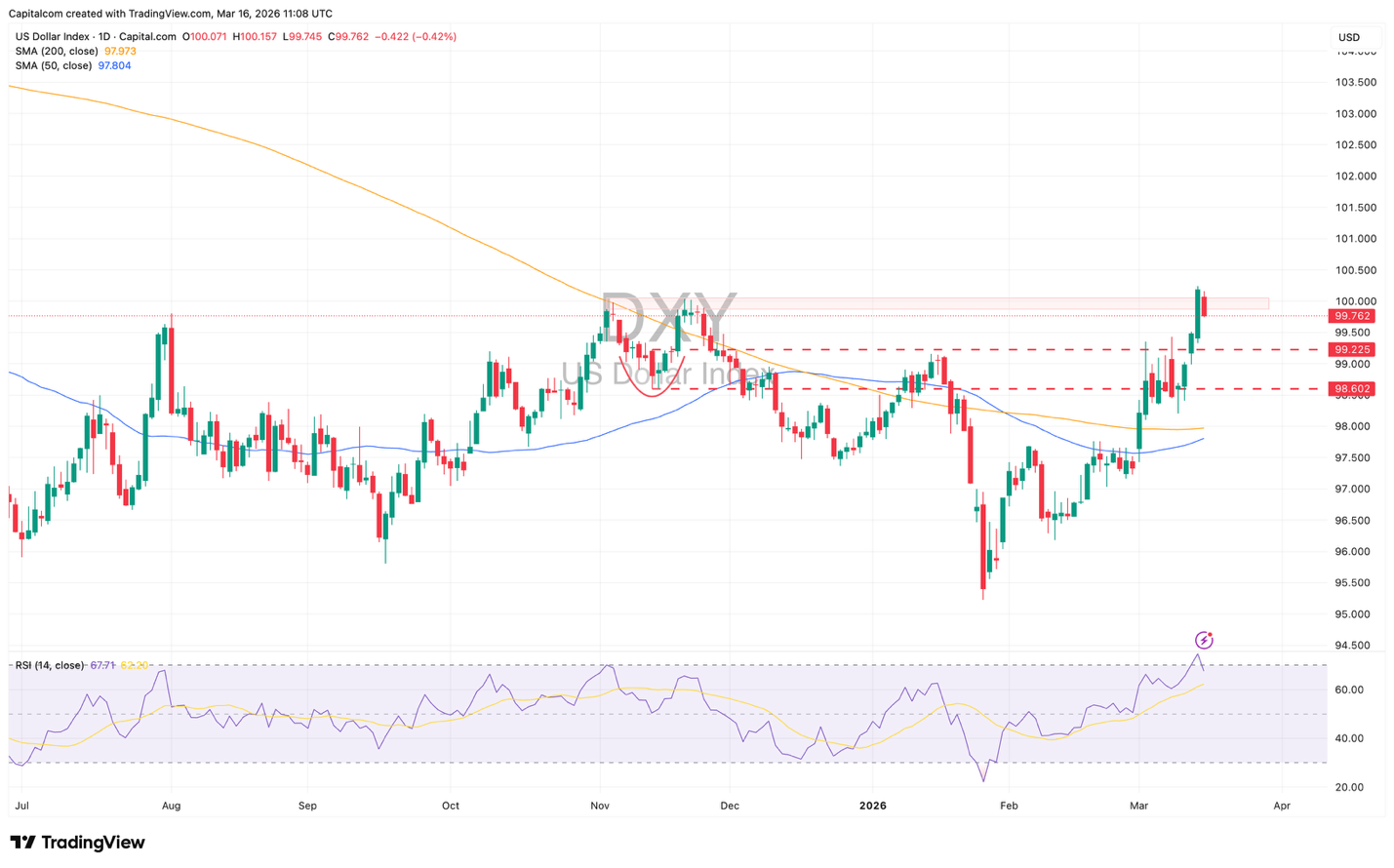Select the shaded resistance zone rectangle near 100.000

tap(976, 303)
